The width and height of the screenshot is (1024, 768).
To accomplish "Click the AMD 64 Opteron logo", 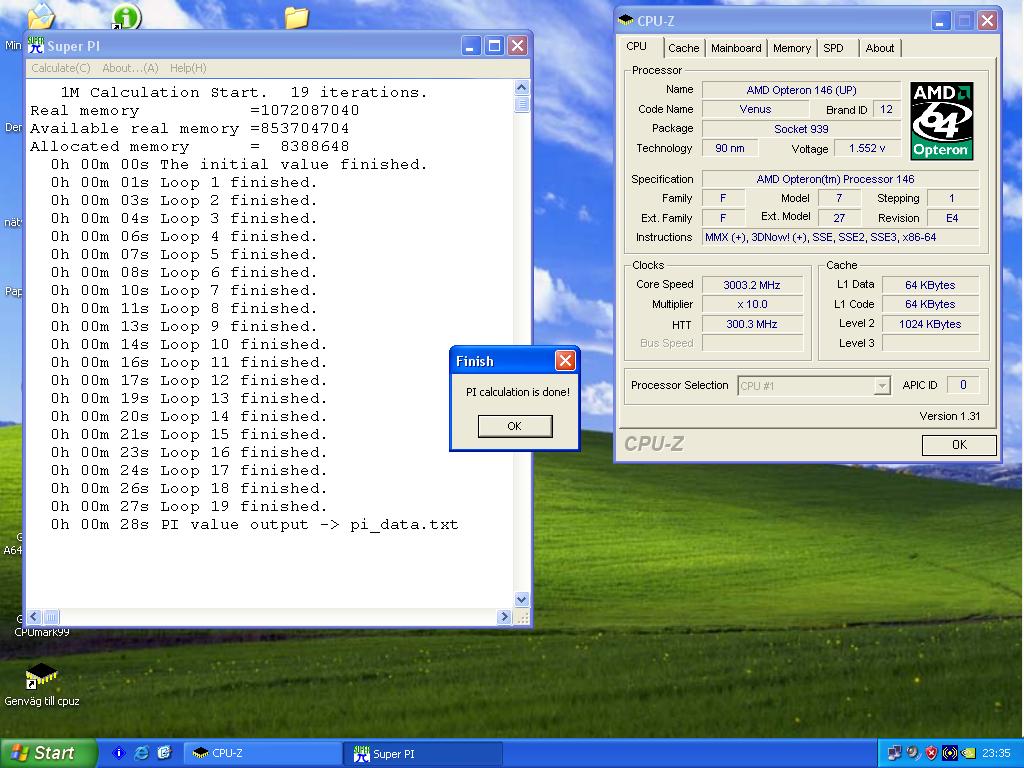I will tap(942, 121).
